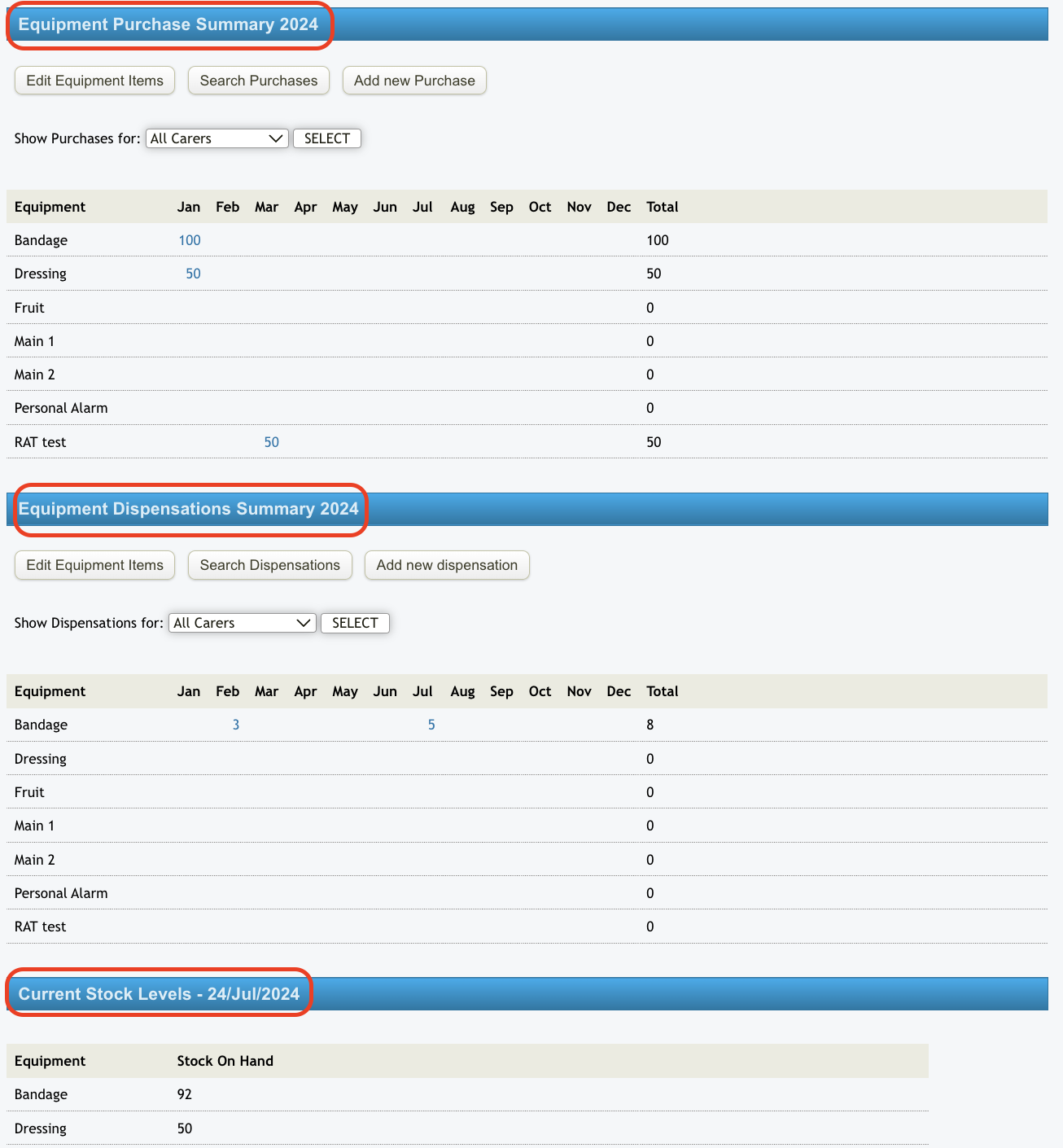
Task: Click Dressing total 50 in purchases table
Action: 654,274
